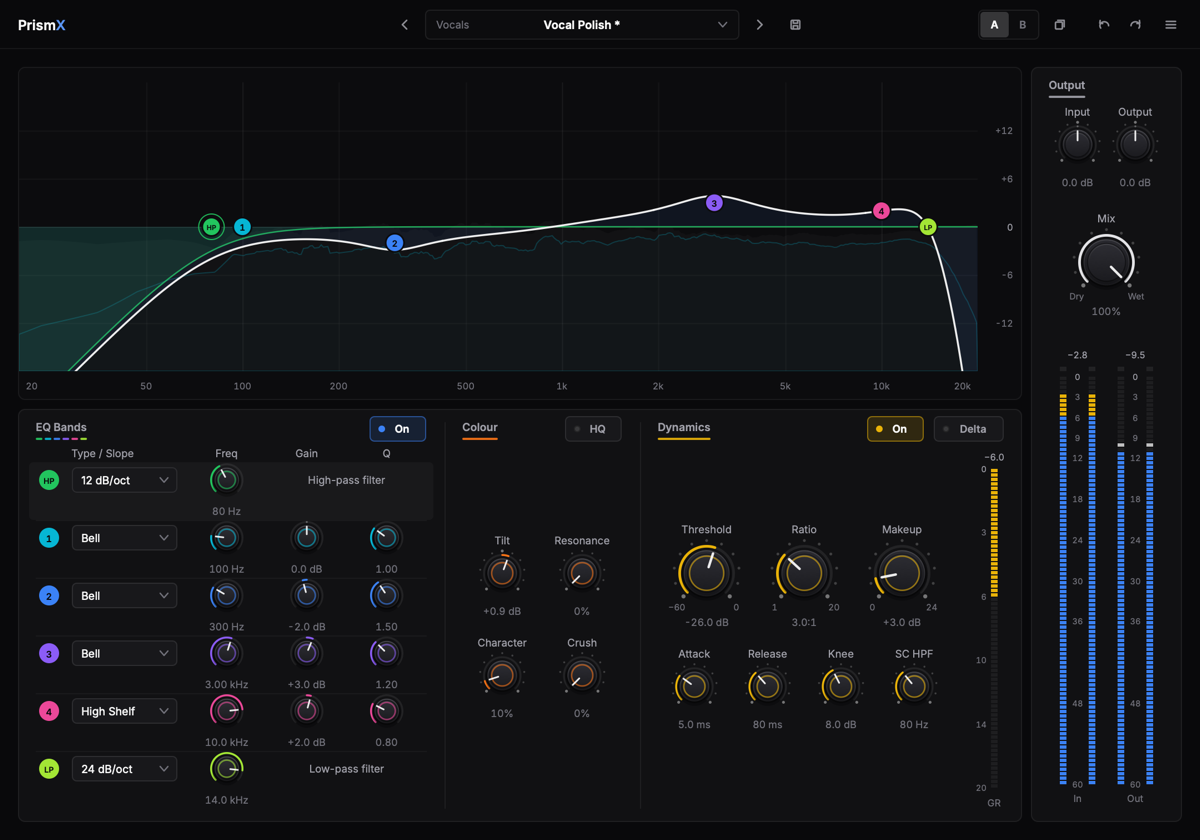Viewport: 1200px width, 840px height.
Task: Click the SC HPF knob
Action: [x=914, y=687]
